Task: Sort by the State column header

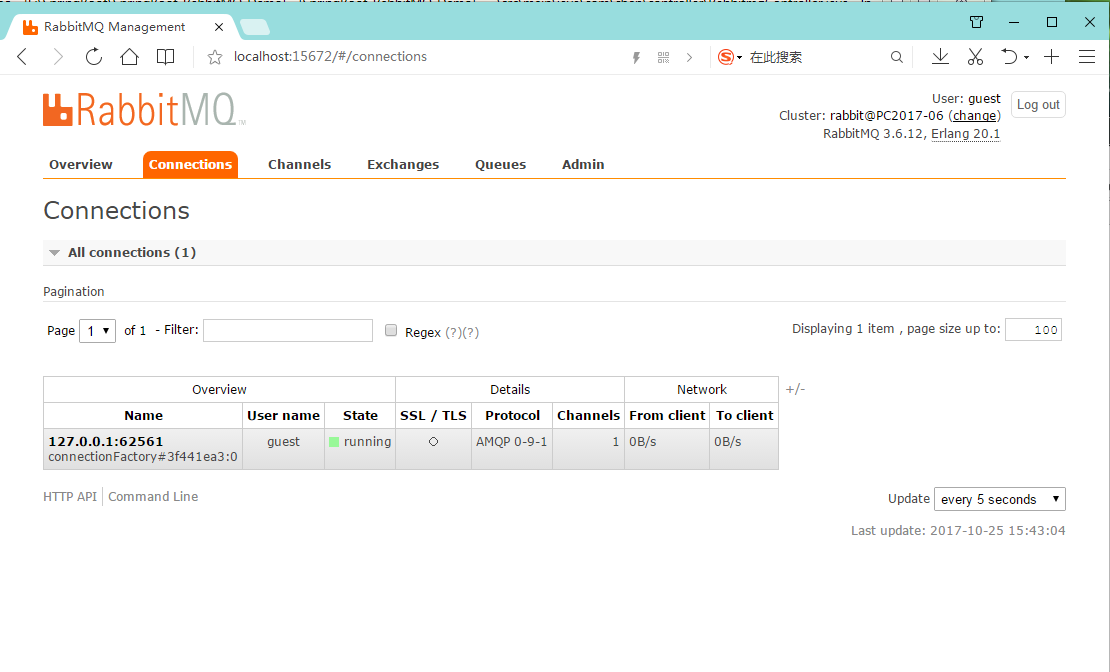Action: pyautogui.click(x=360, y=416)
